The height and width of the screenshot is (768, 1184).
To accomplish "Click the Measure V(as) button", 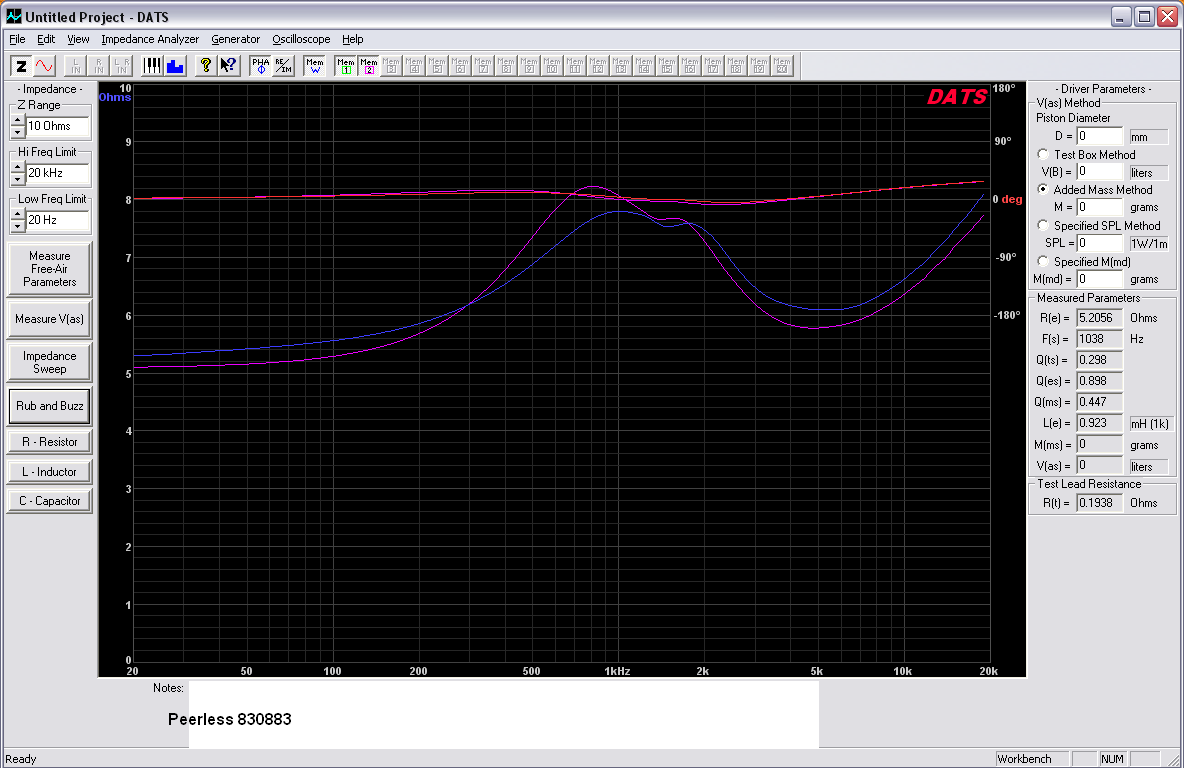I will [x=49, y=319].
